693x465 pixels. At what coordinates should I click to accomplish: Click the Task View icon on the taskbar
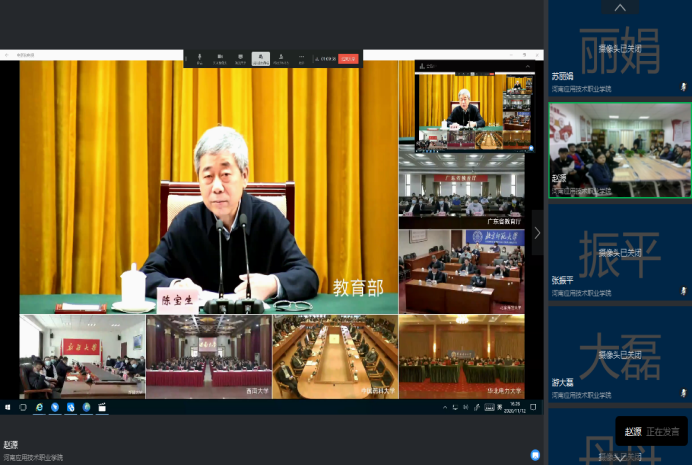click(x=24, y=407)
